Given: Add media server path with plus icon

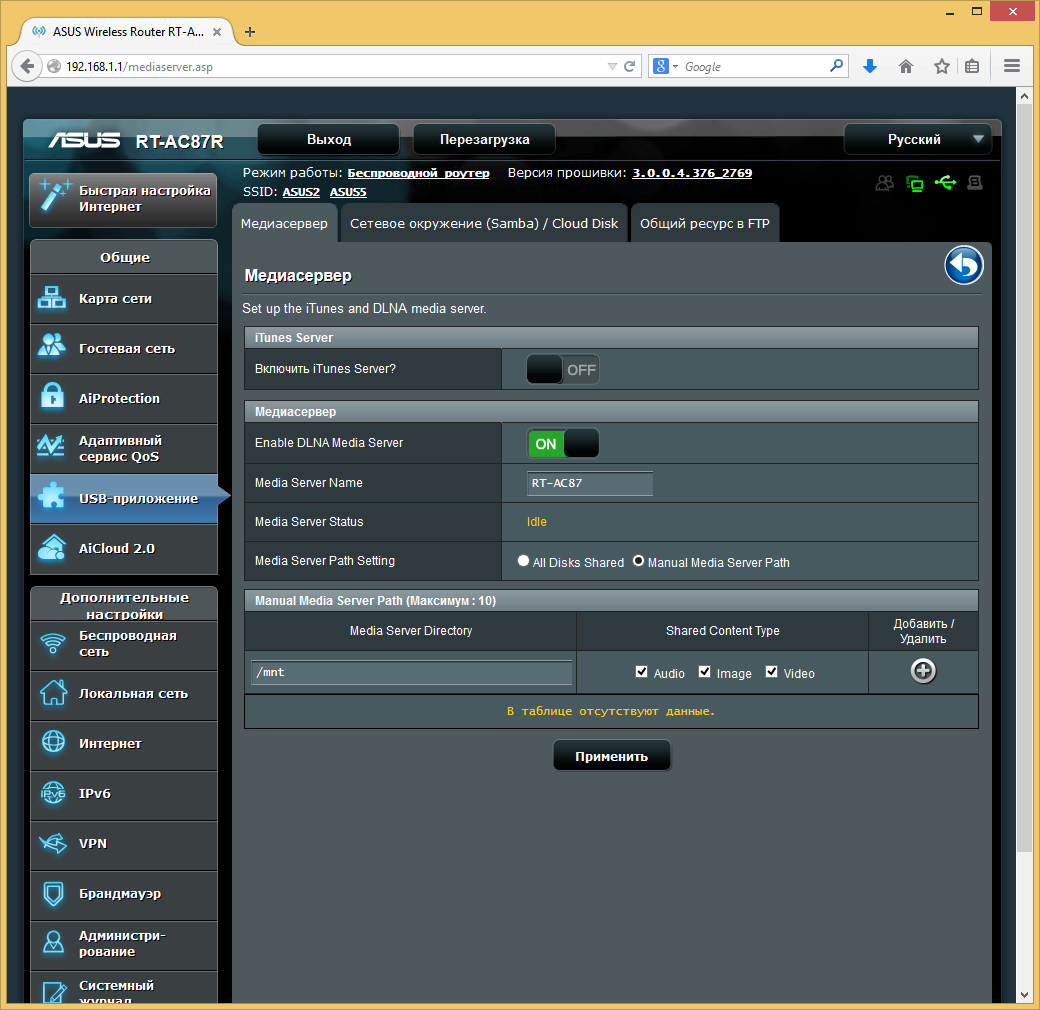Looking at the screenshot, I should coord(923,671).
